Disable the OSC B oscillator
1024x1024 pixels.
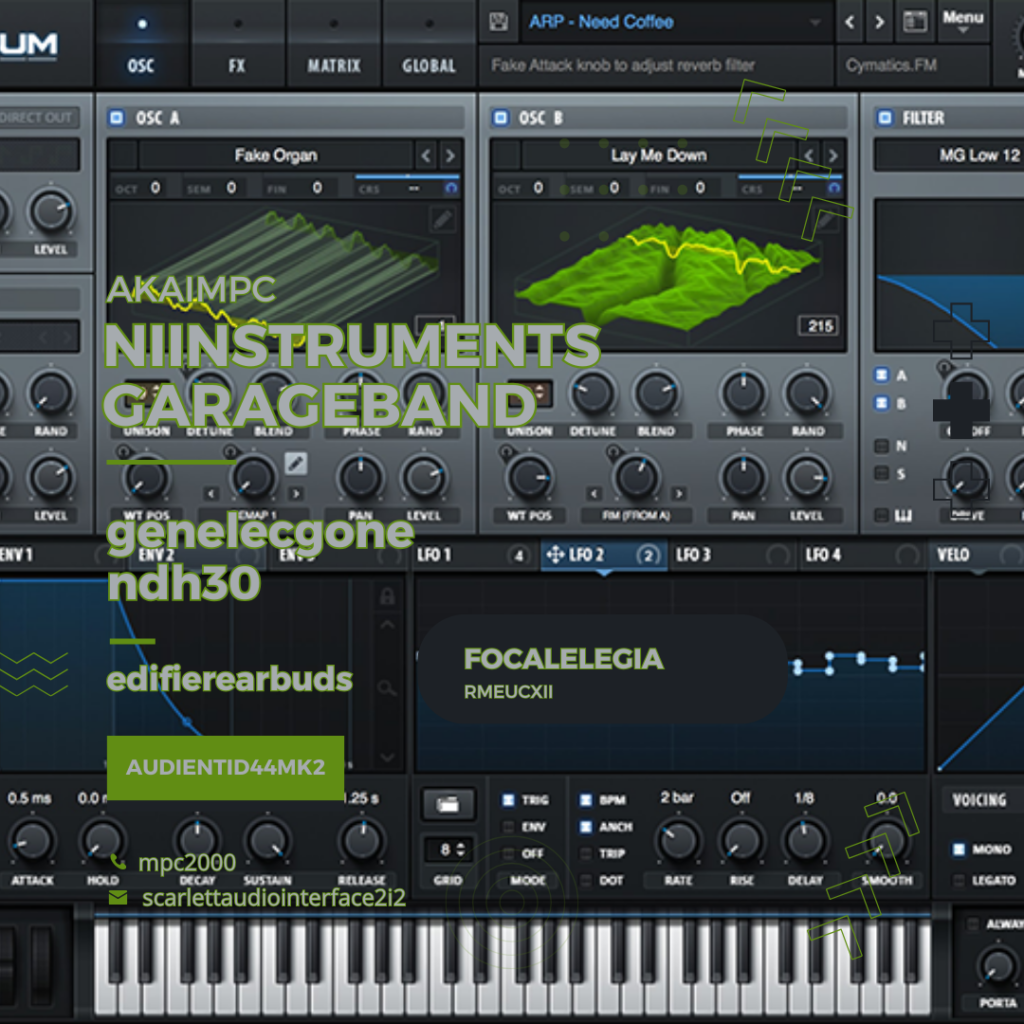[x=500, y=118]
